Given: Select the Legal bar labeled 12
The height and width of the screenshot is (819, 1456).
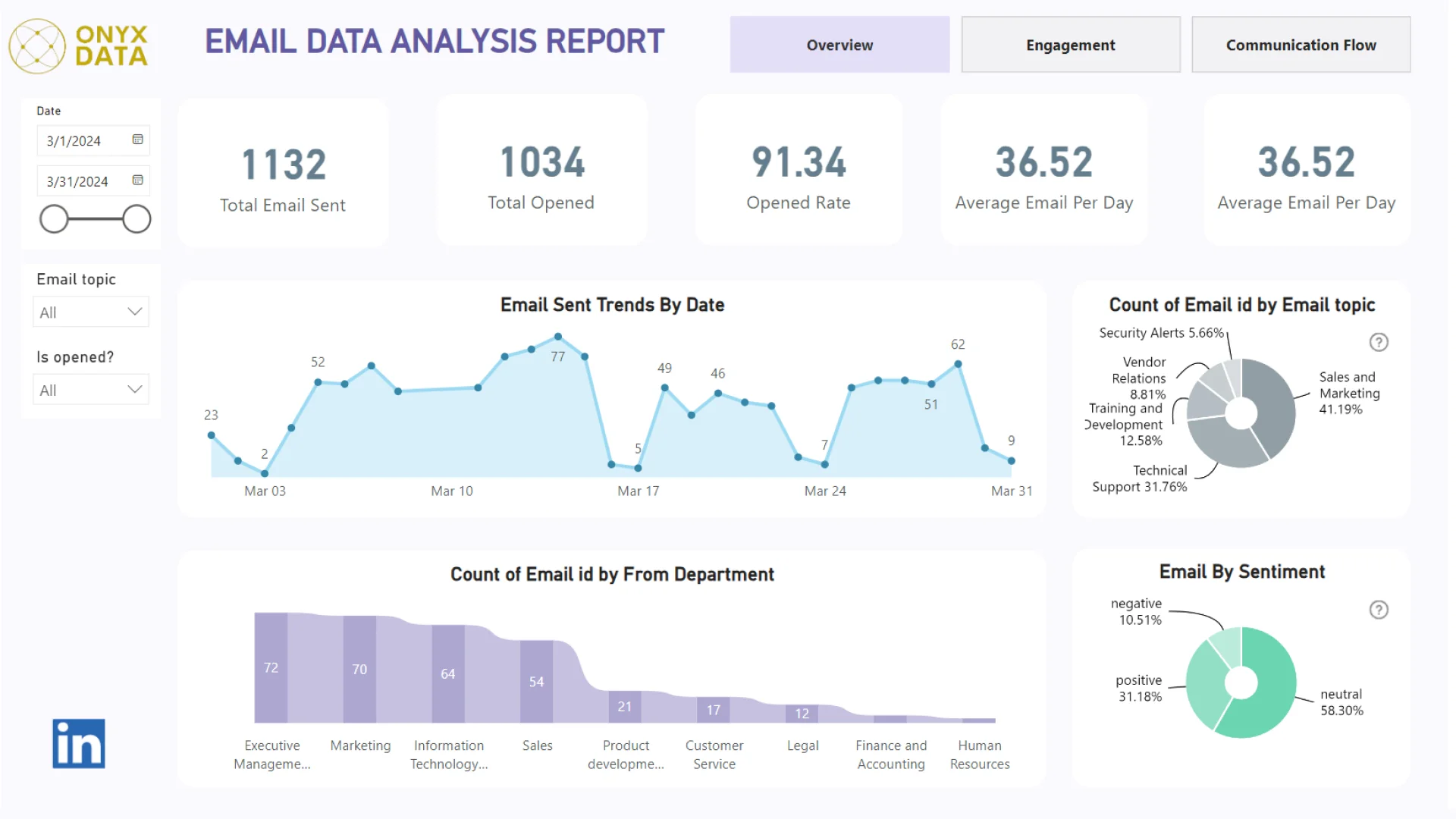Looking at the screenshot, I should [802, 714].
